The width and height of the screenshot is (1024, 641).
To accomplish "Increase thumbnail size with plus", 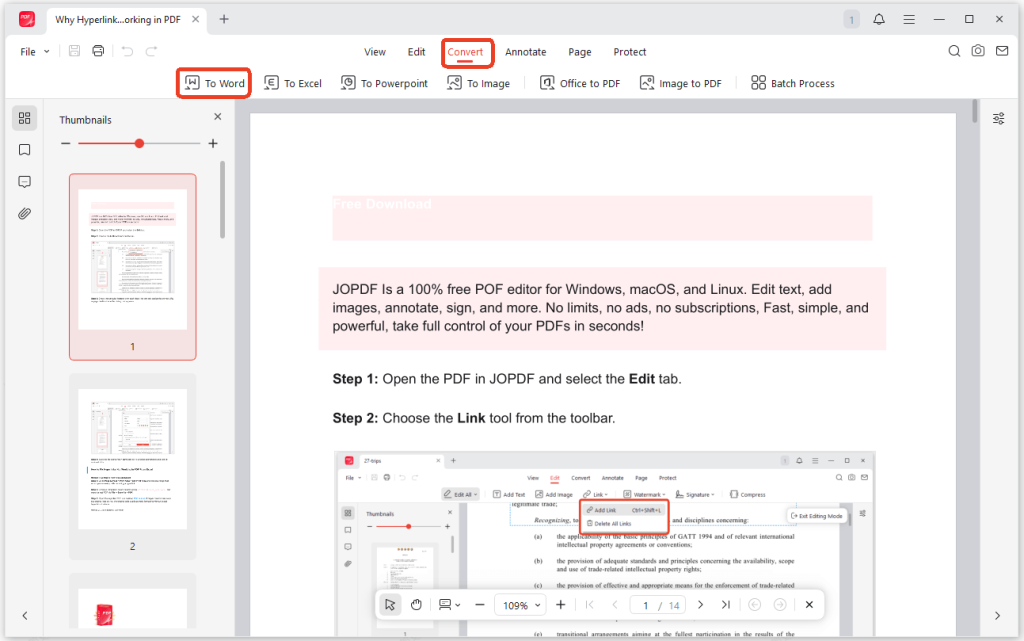I will [213, 144].
